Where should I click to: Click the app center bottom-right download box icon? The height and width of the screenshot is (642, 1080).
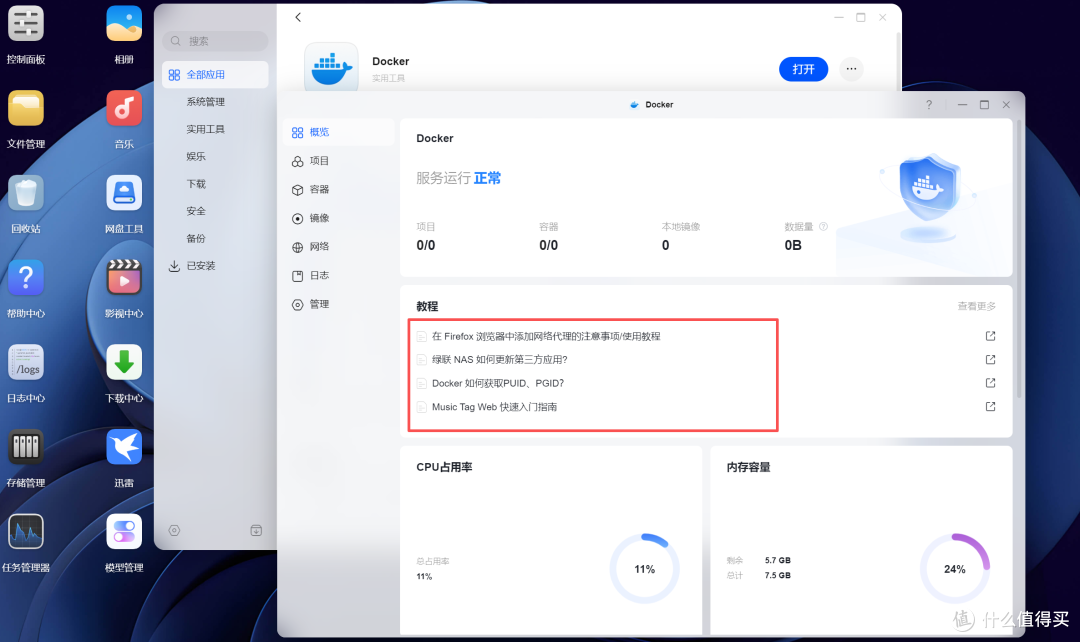coord(256,530)
